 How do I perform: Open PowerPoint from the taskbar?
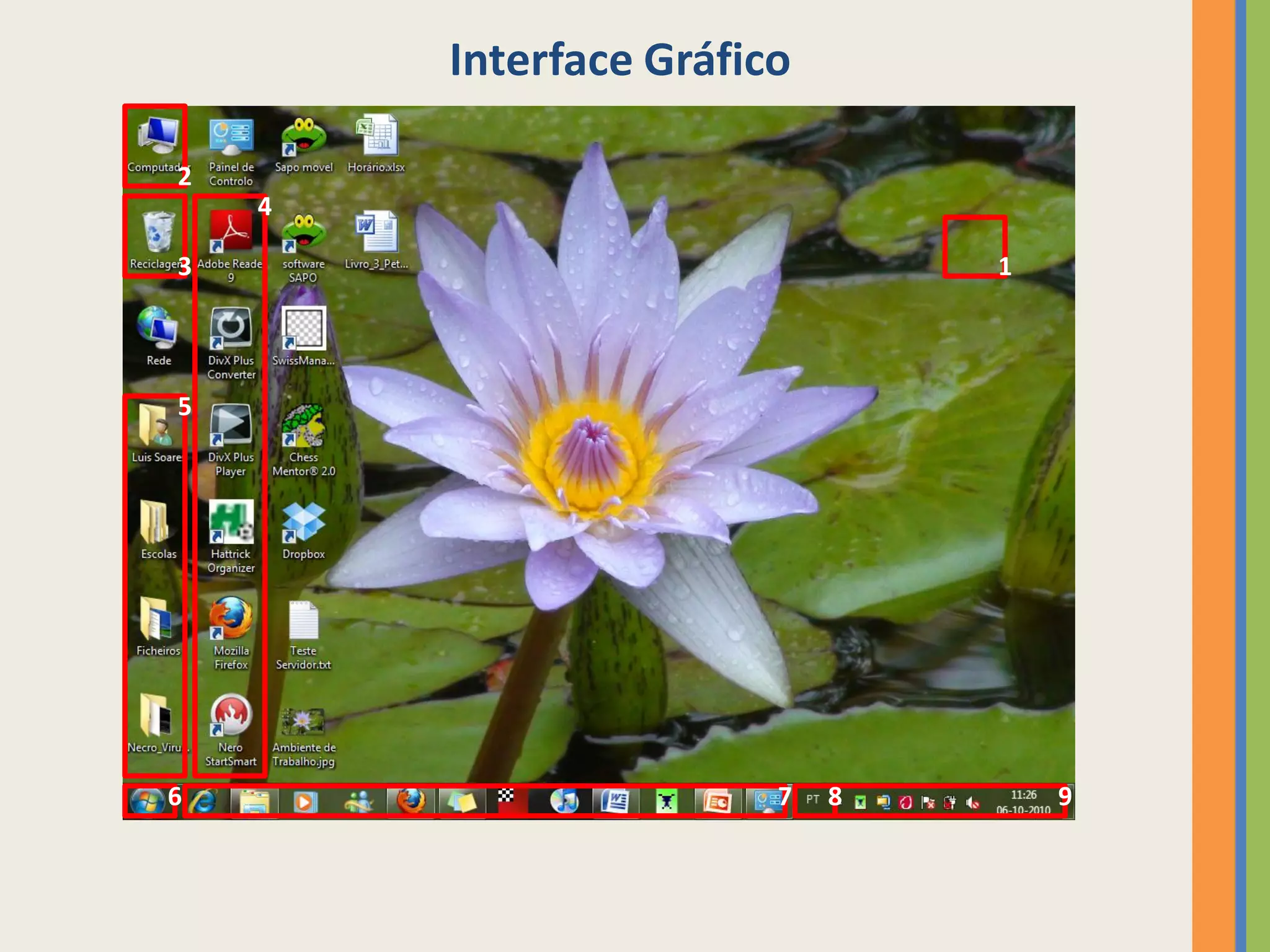pos(717,802)
